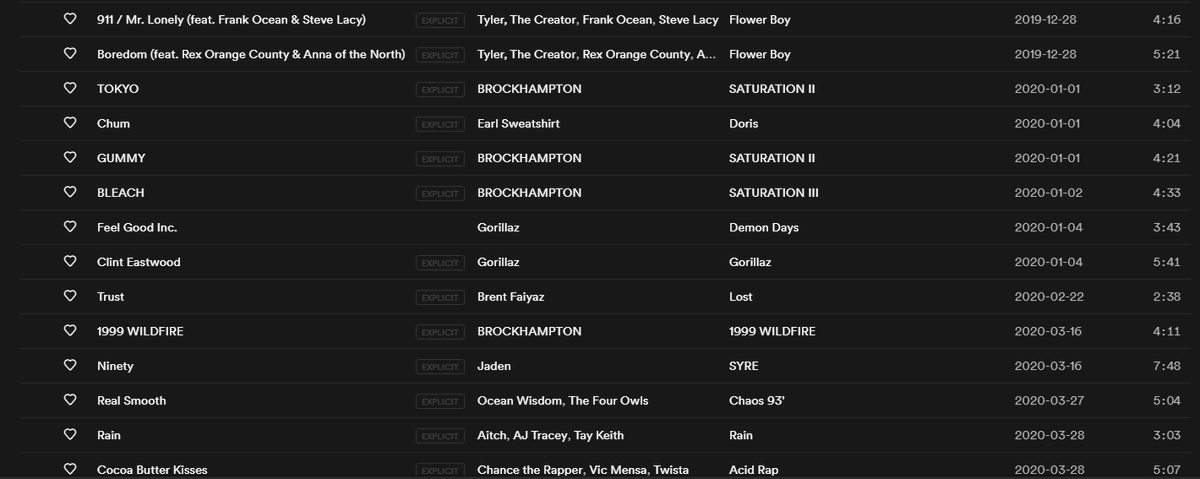Click heart beside Real Smooth
The height and width of the screenshot is (479, 1200).
click(70, 401)
